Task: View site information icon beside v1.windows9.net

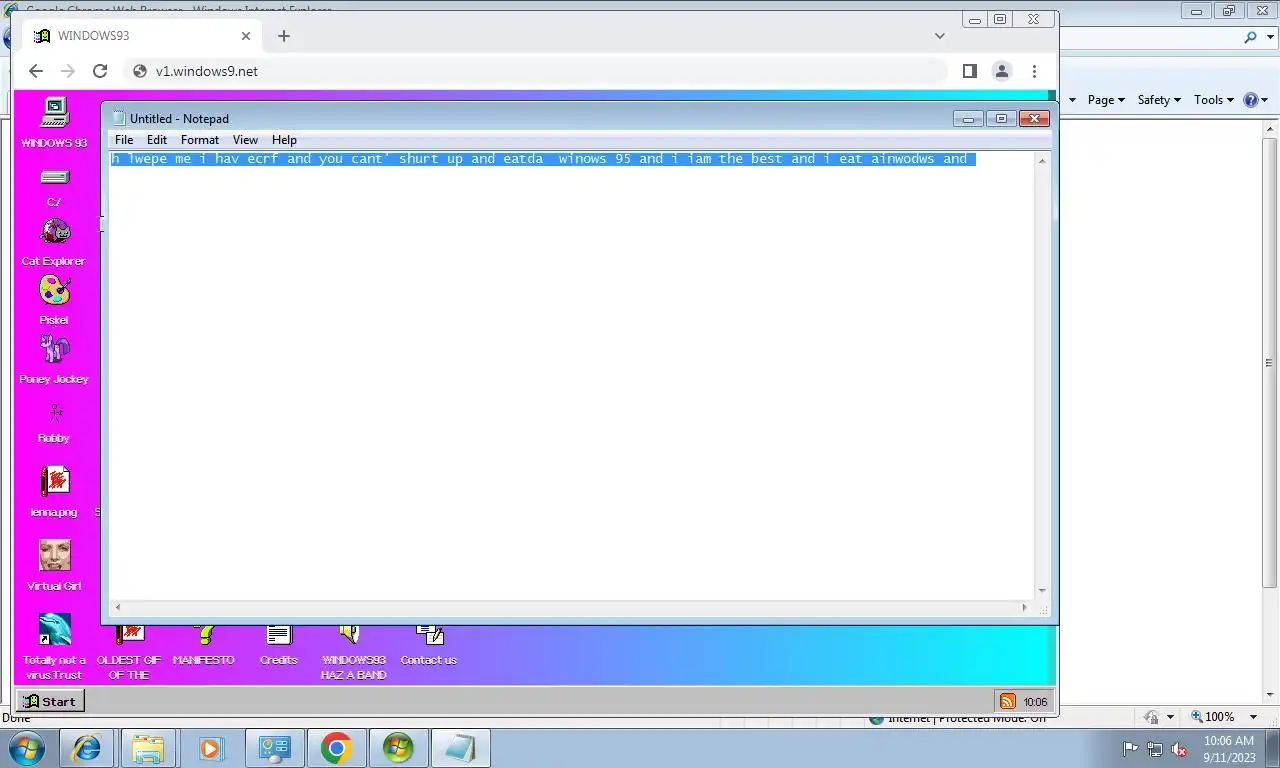Action: tap(141, 71)
